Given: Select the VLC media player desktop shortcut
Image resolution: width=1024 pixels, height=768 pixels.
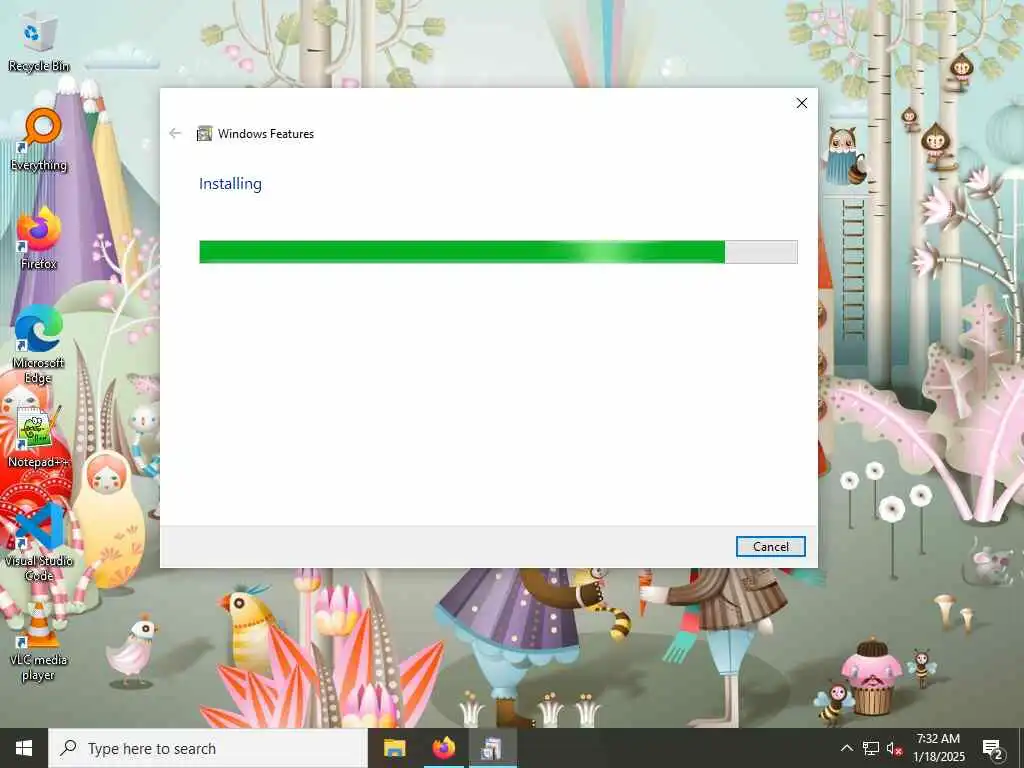Looking at the screenshot, I should coord(39,641).
